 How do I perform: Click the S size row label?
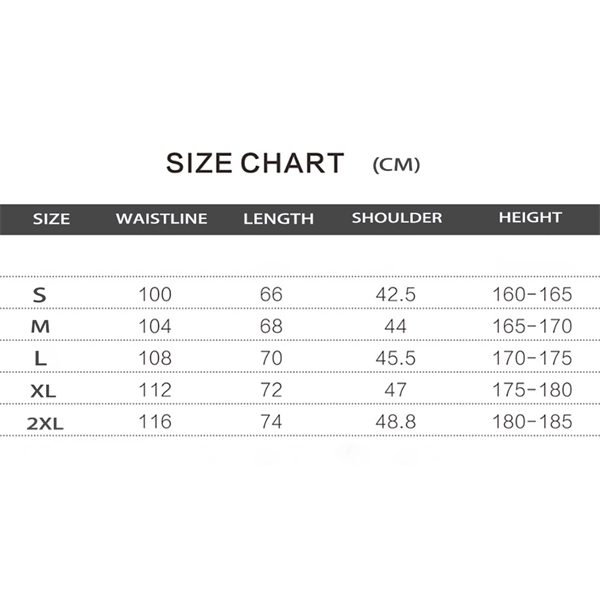40,295
